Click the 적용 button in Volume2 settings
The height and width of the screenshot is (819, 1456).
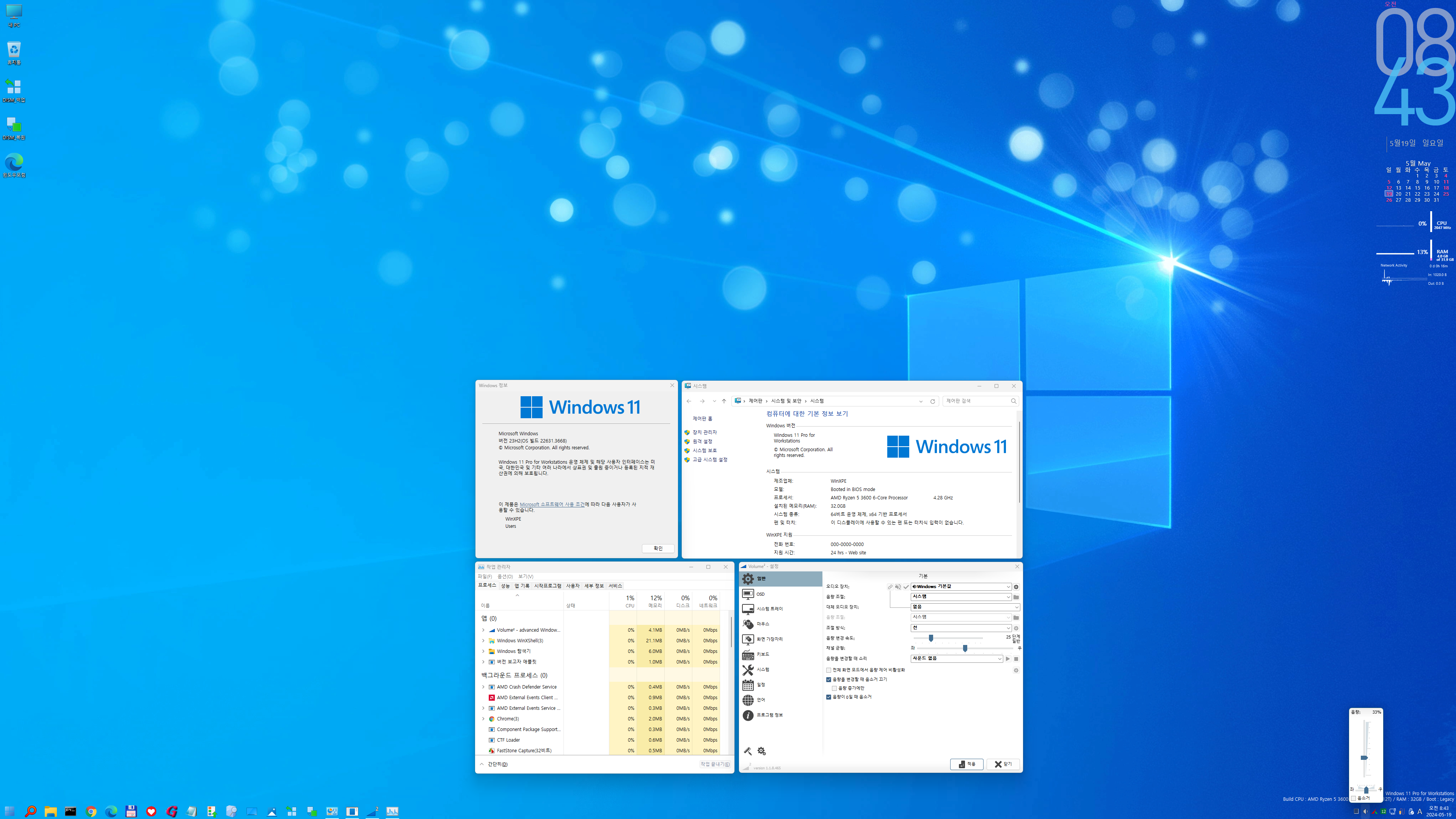966,764
